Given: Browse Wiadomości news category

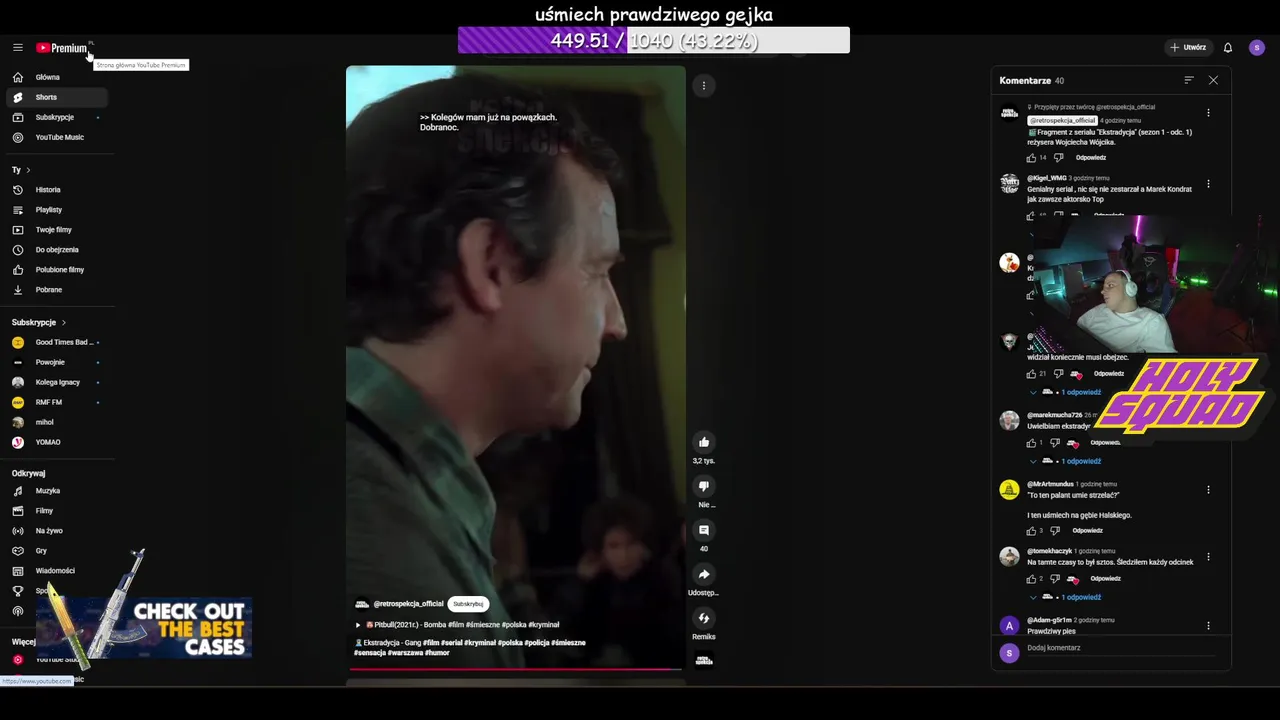Looking at the screenshot, I should point(57,571).
